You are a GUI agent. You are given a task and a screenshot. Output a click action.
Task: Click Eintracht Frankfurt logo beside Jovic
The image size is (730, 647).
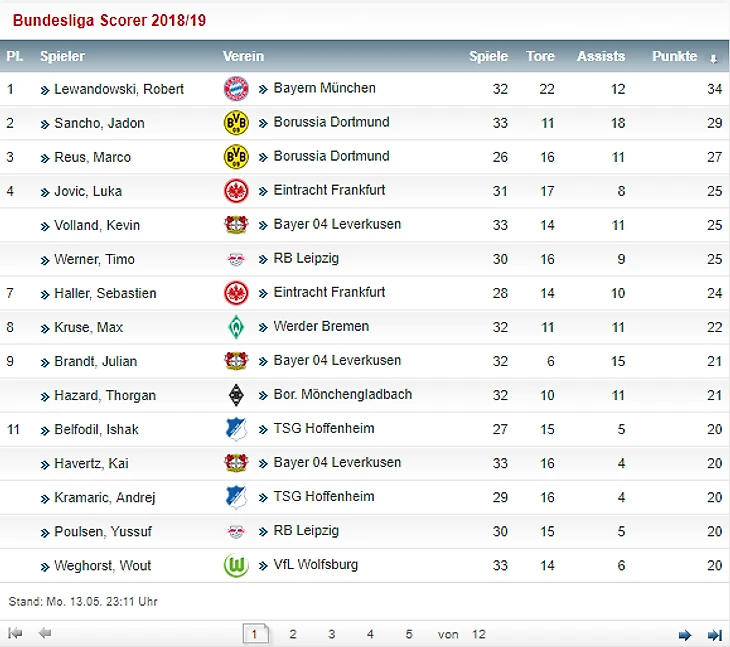pyautogui.click(x=235, y=190)
